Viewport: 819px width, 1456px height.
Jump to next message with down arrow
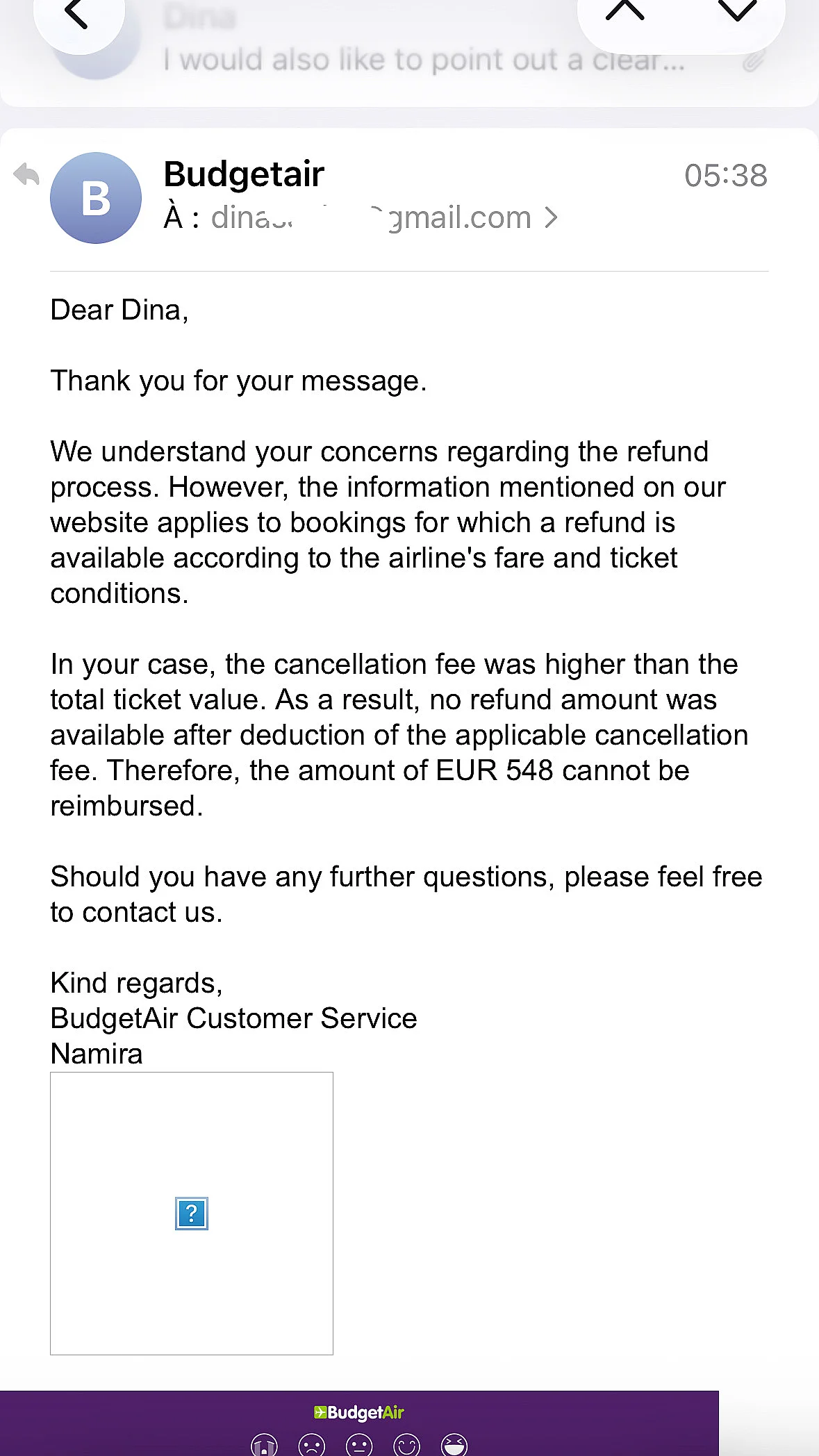point(736,10)
